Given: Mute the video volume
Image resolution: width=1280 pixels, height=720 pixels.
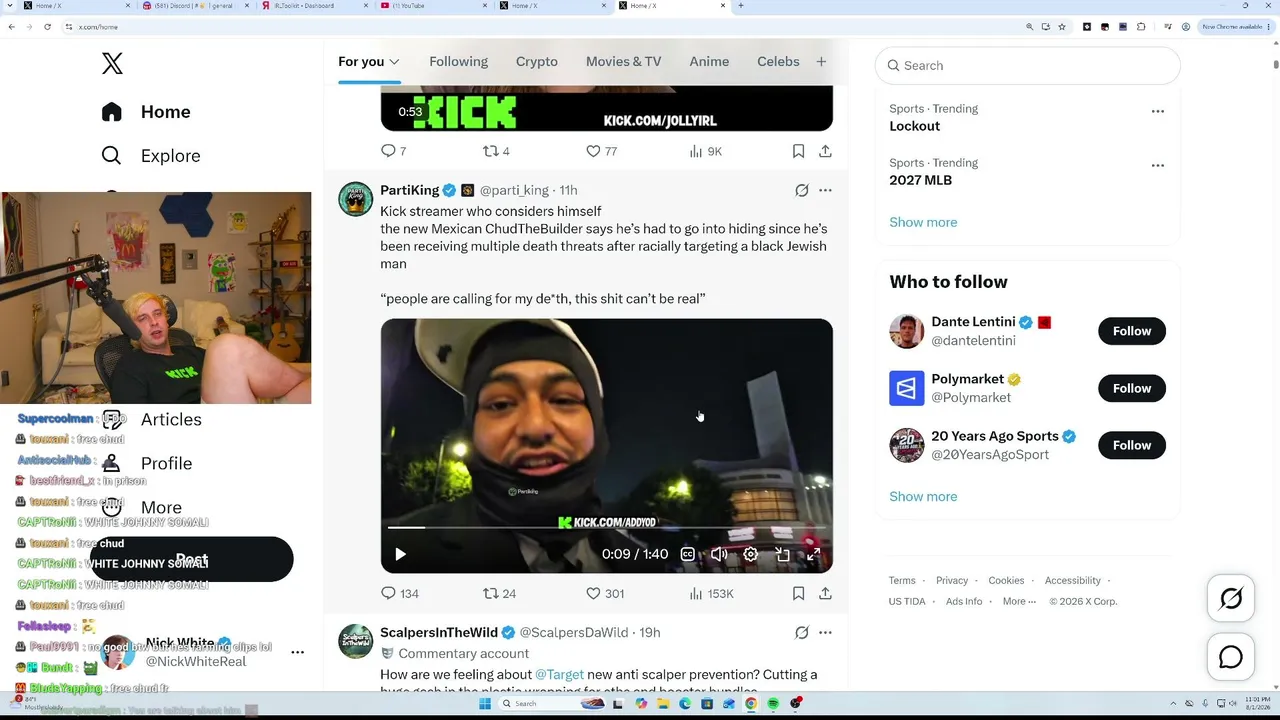Looking at the screenshot, I should (719, 554).
